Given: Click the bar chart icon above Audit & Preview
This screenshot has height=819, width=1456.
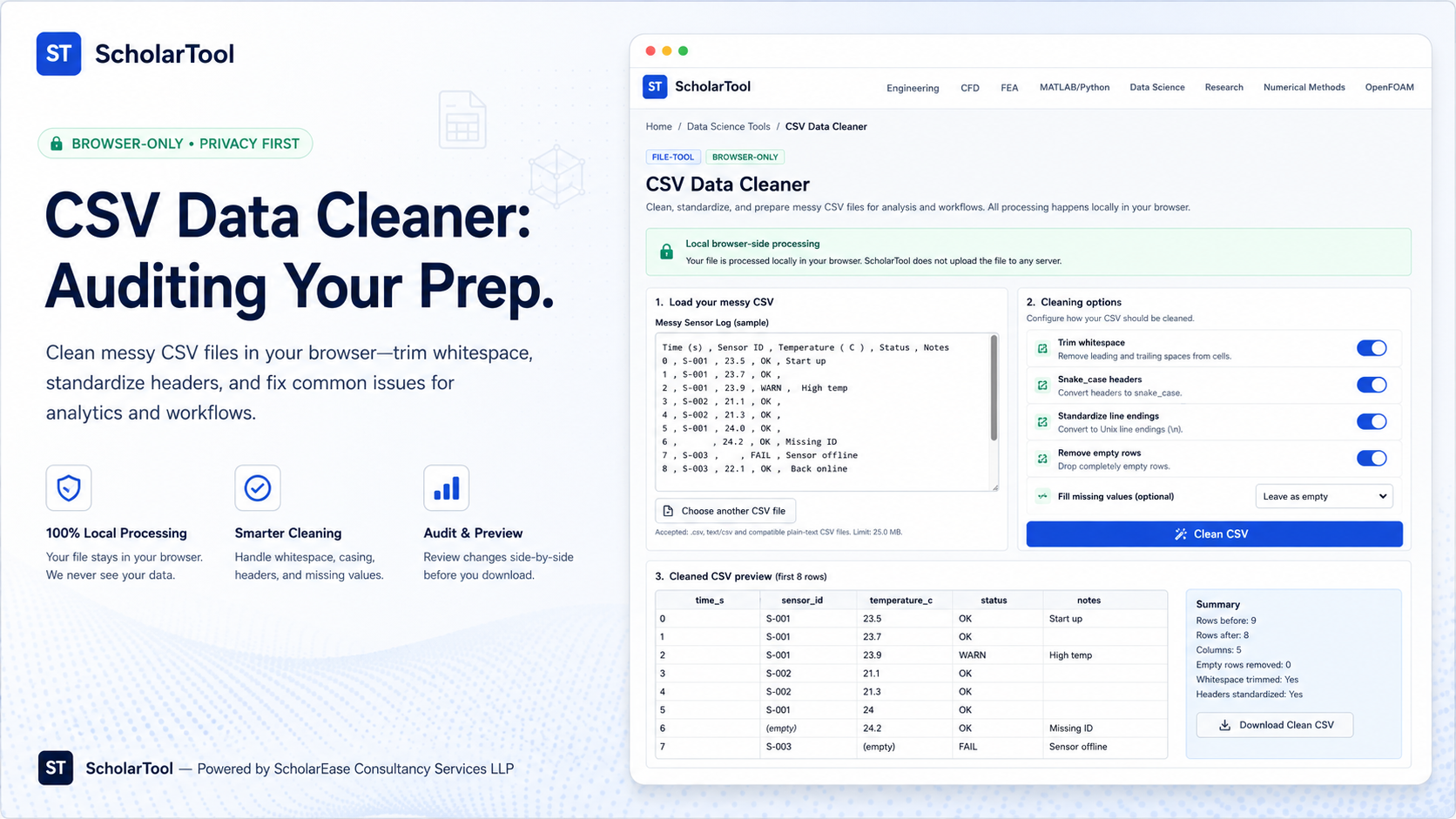Looking at the screenshot, I should pos(447,487).
